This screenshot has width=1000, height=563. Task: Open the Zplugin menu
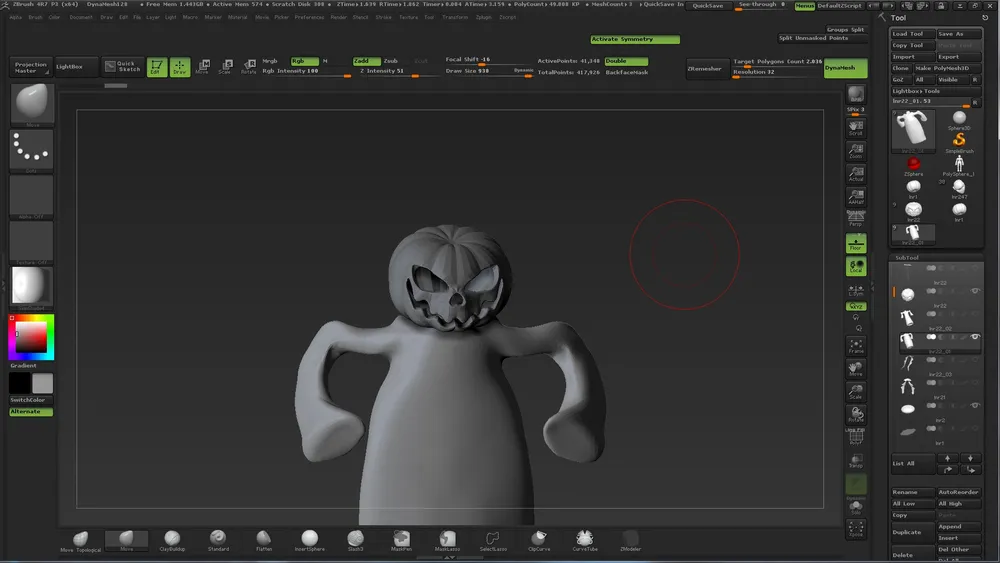pyautogui.click(x=482, y=17)
